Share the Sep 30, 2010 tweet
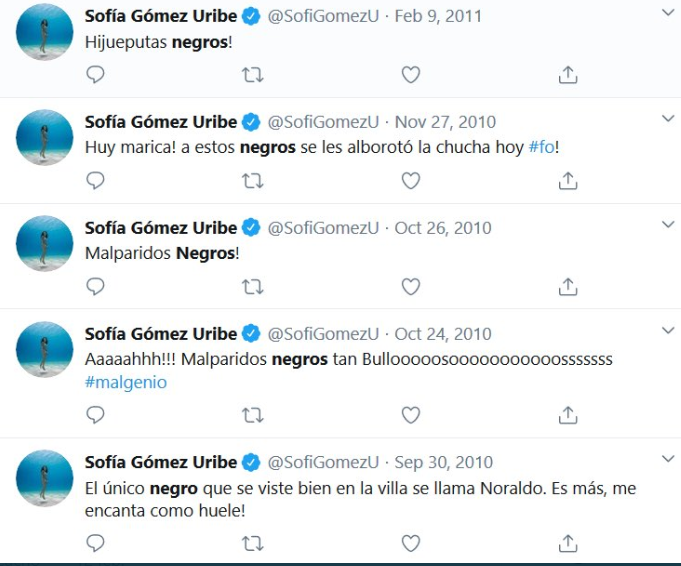This screenshot has width=681, height=566. pyautogui.click(x=567, y=543)
